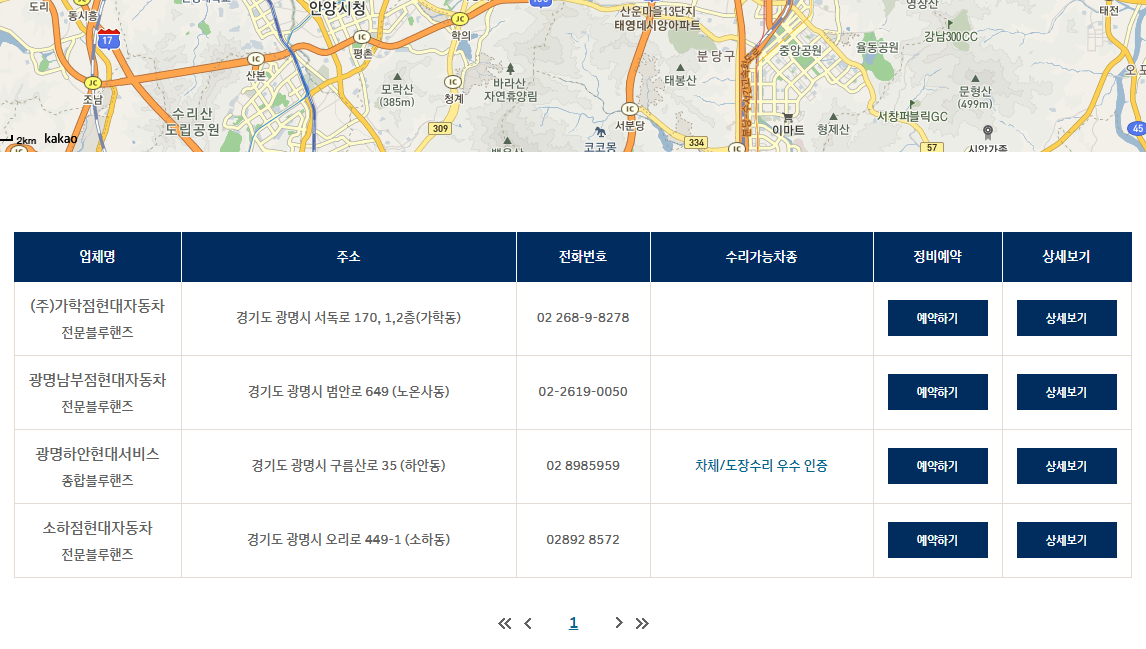View details for 광명하안현대서비스

click(x=1066, y=466)
